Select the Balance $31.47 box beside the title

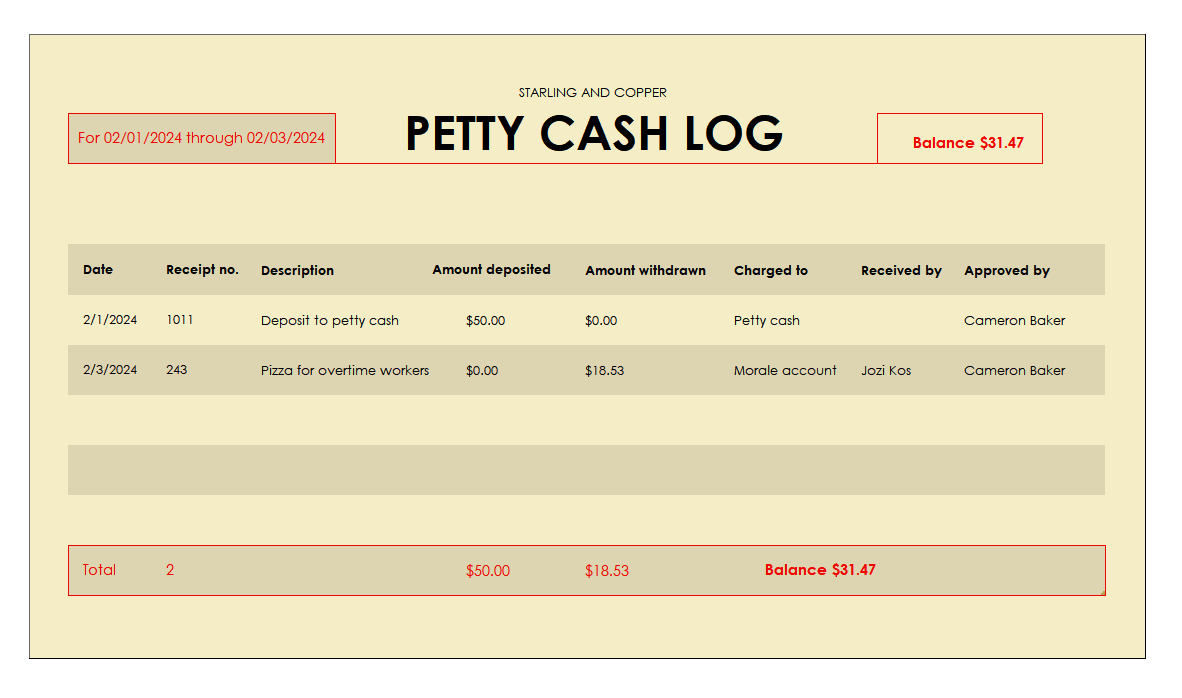[967, 143]
